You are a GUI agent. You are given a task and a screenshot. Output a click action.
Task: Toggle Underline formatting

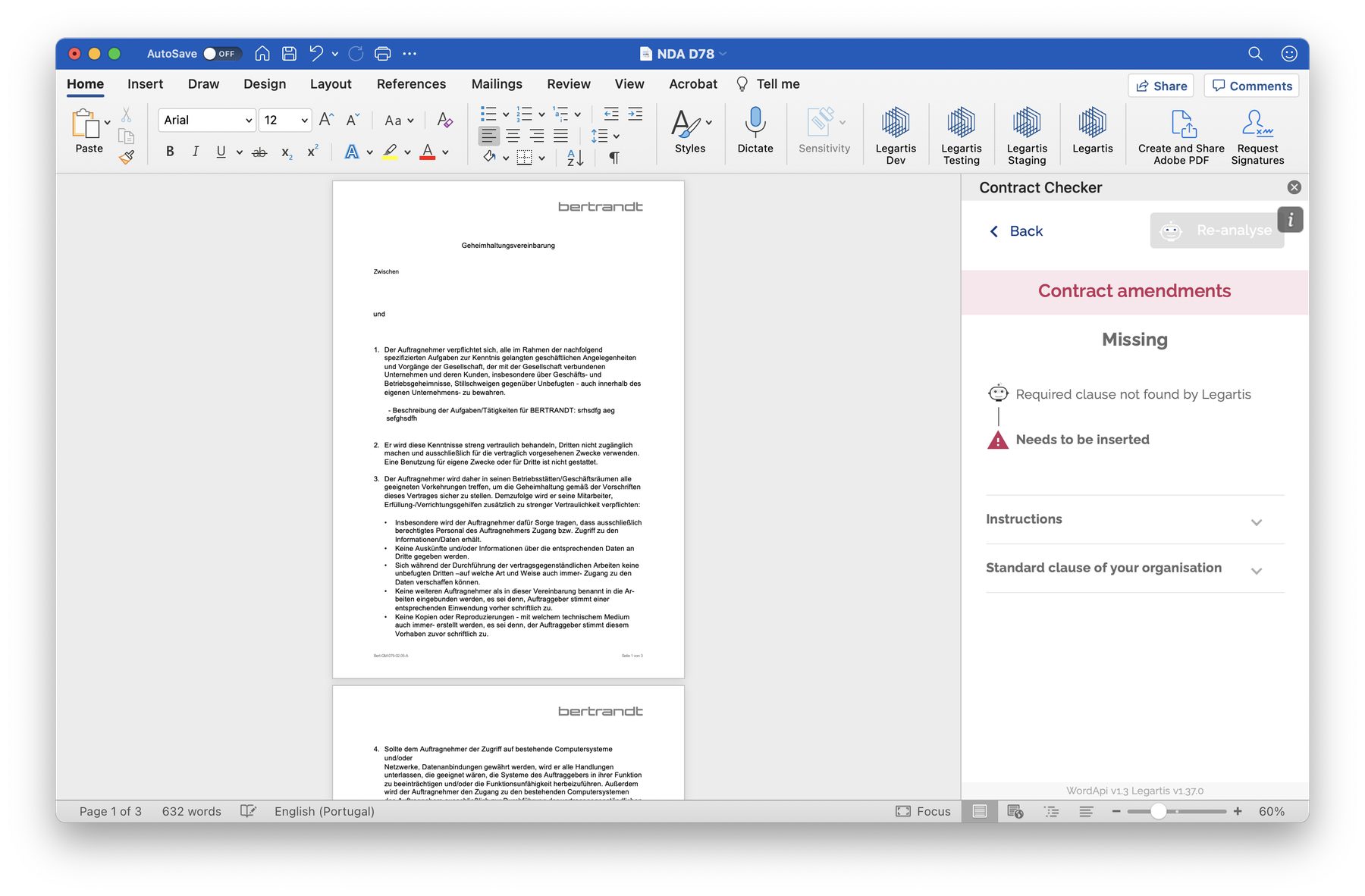[x=221, y=152]
